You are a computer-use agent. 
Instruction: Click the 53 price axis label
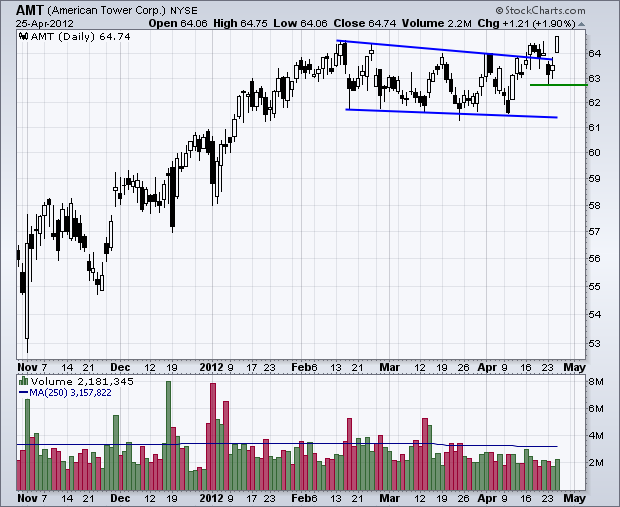[x=594, y=343]
